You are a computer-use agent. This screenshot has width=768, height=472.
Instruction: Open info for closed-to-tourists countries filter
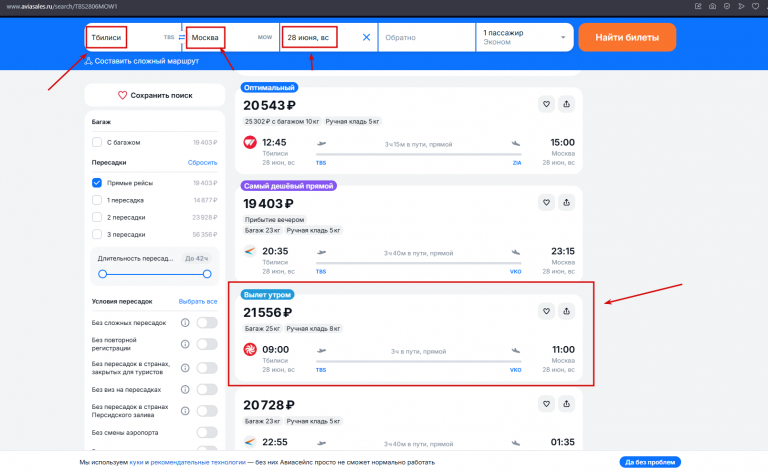(x=185, y=368)
